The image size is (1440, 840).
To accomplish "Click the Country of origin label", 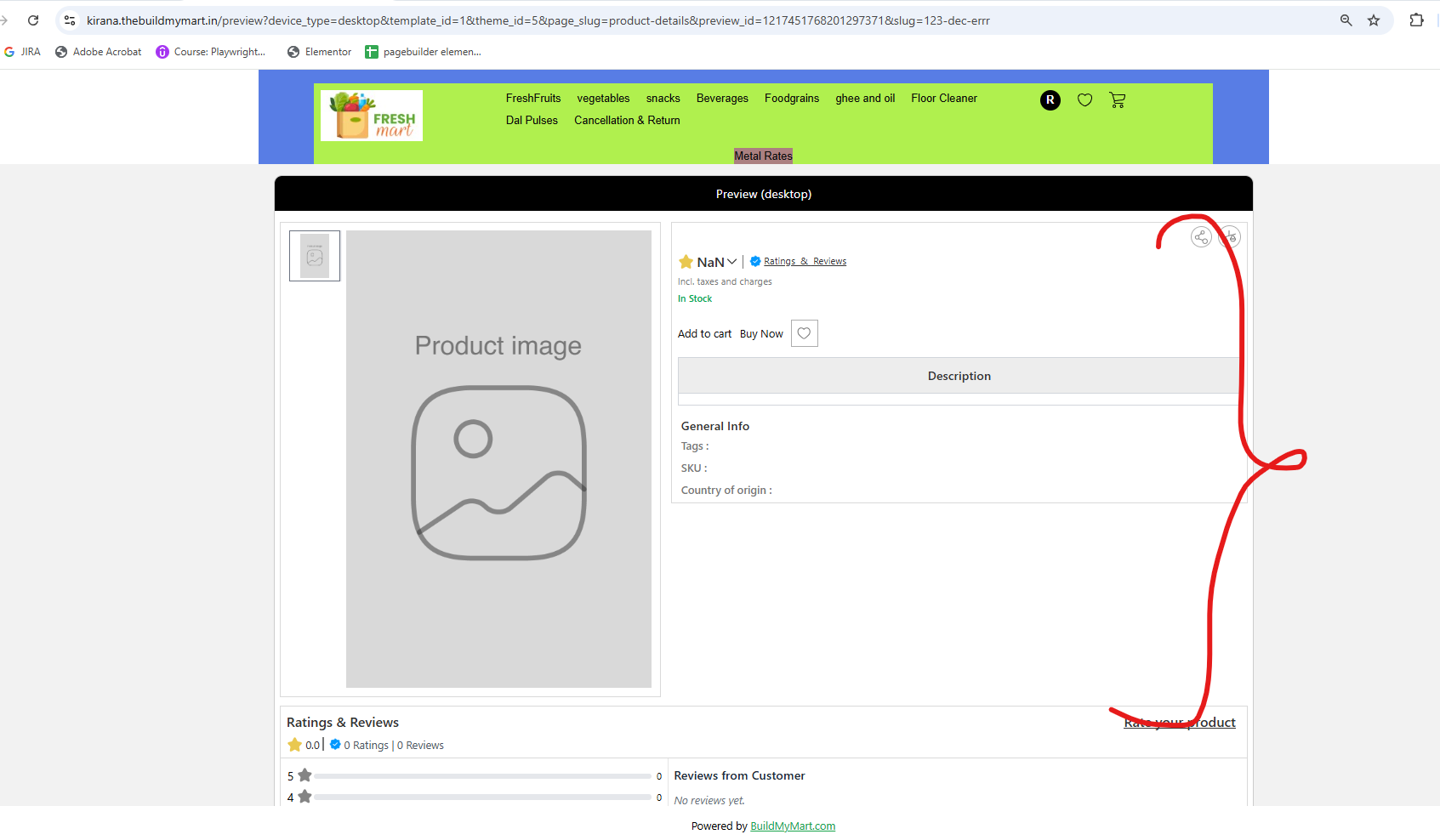I will tap(726, 491).
